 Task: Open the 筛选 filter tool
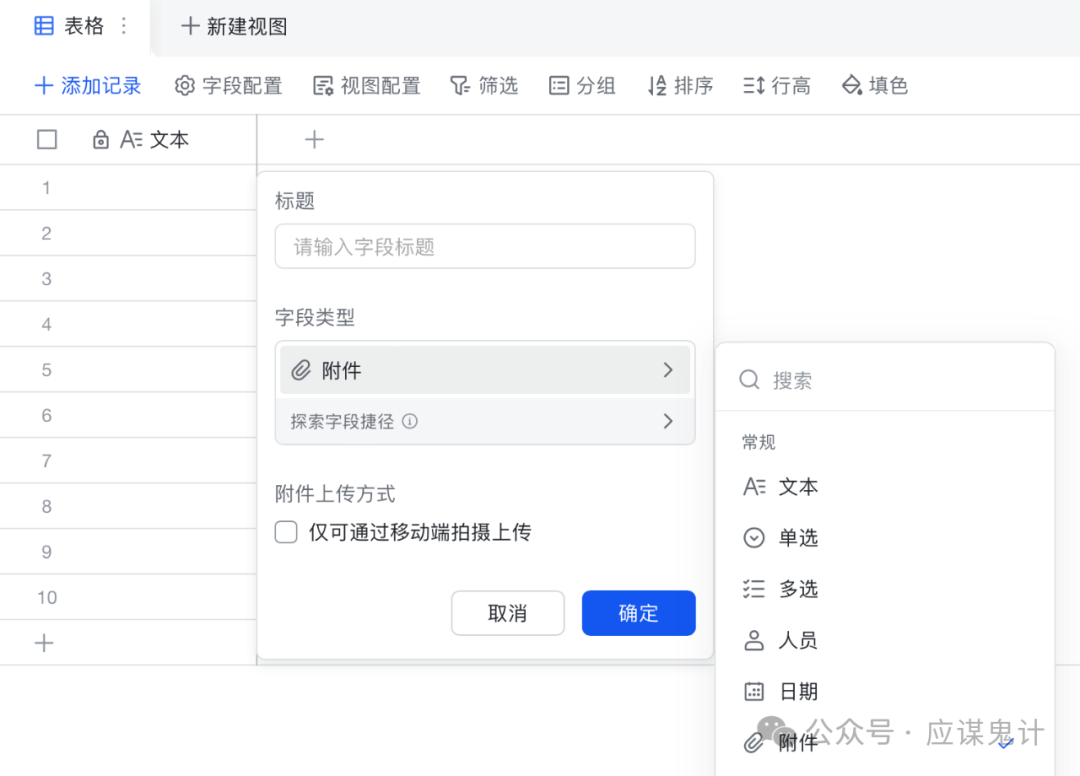click(x=484, y=86)
